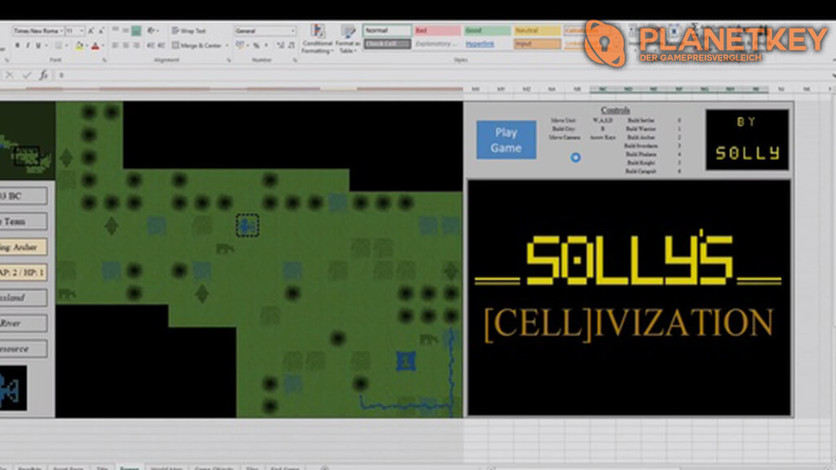Click the font color icon
The image size is (836, 470).
[x=95, y=46]
